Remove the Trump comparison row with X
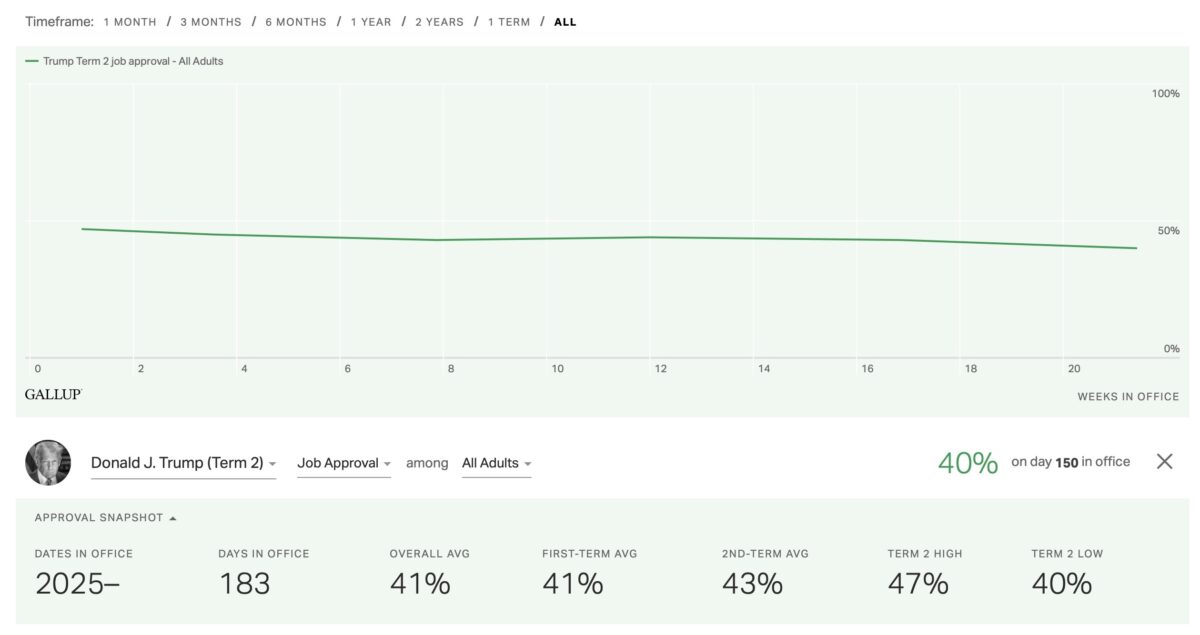 click(1164, 461)
